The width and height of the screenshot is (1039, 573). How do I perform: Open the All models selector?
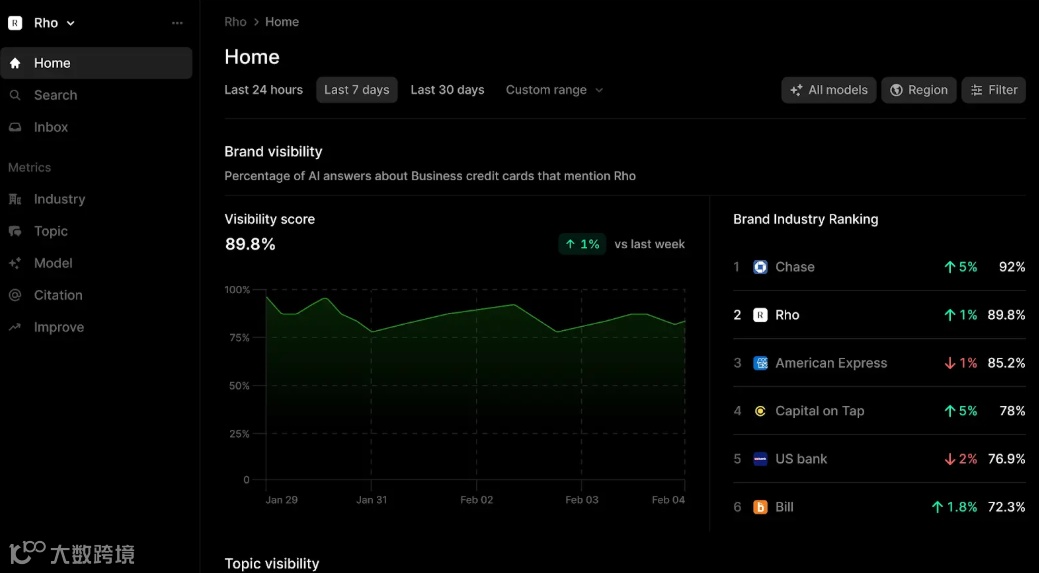coord(828,90)
